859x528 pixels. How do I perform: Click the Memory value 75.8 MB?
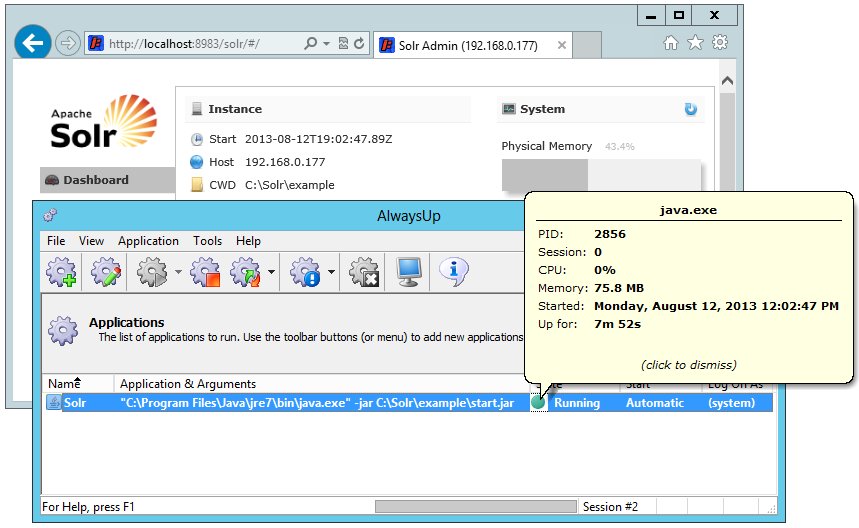click(x=619, y=288)
